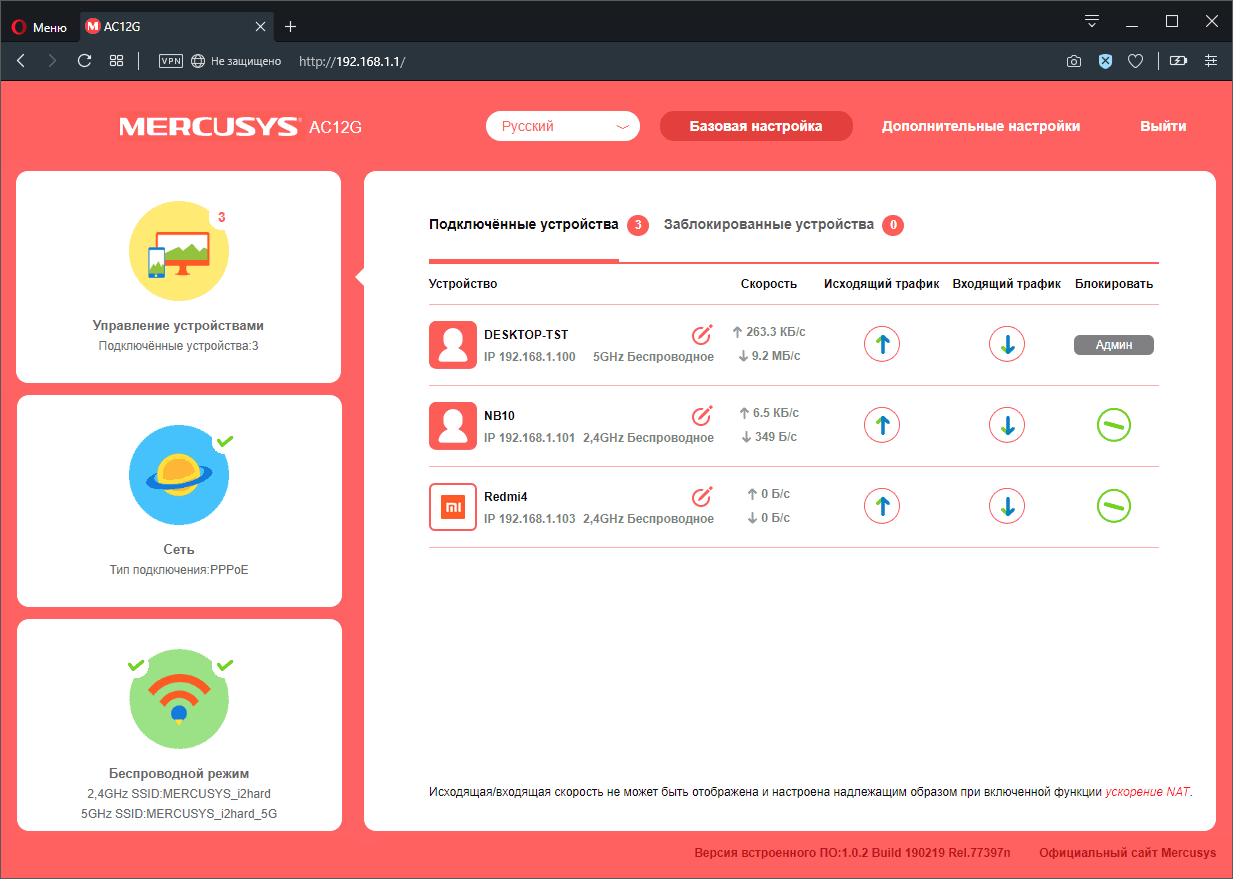Click the address bar with 192.168.1.1
The width and height of the screenshot is (1233, 879).
[600, 61]
